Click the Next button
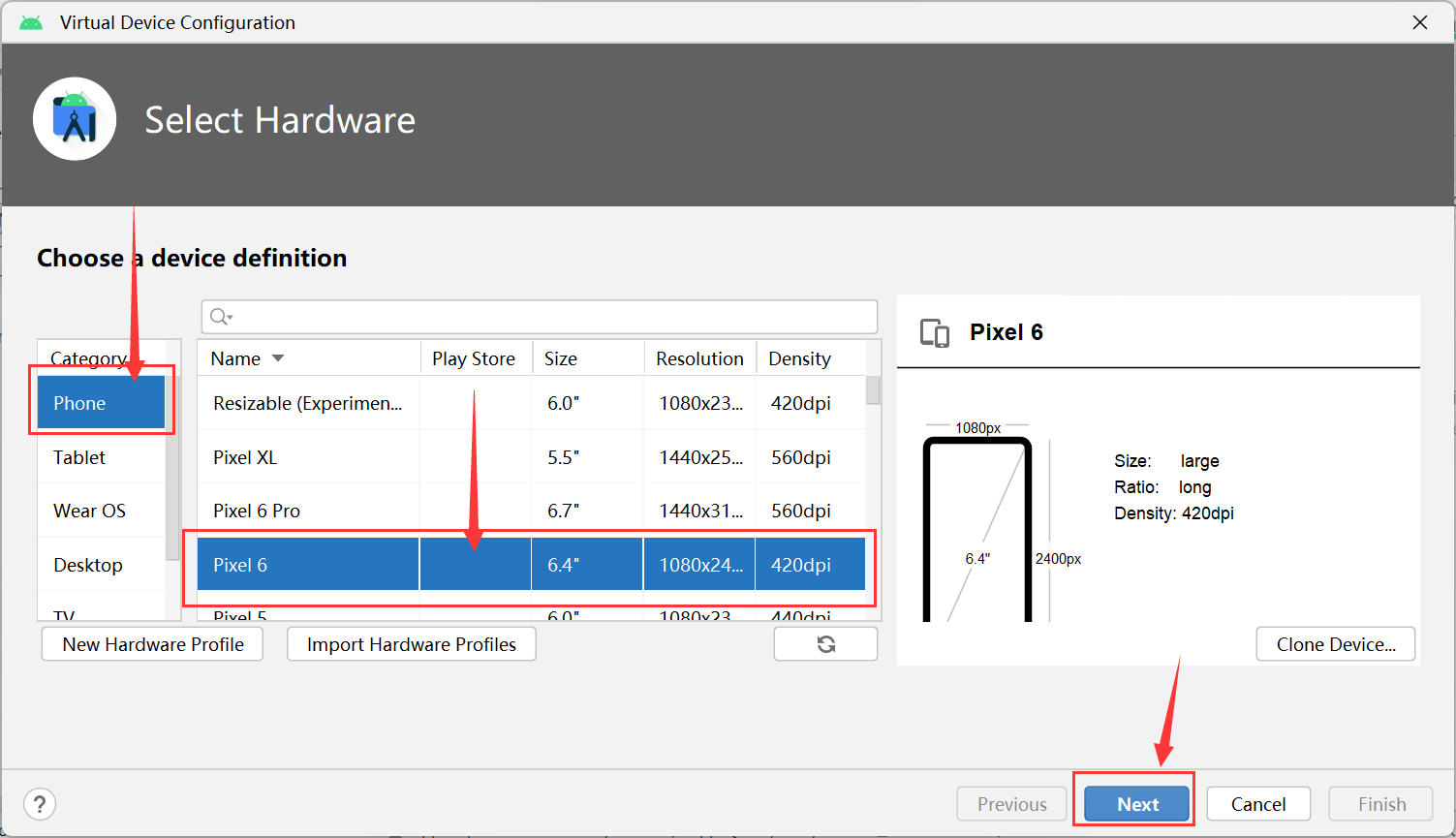1456x838 pixels. point(1137,804)
